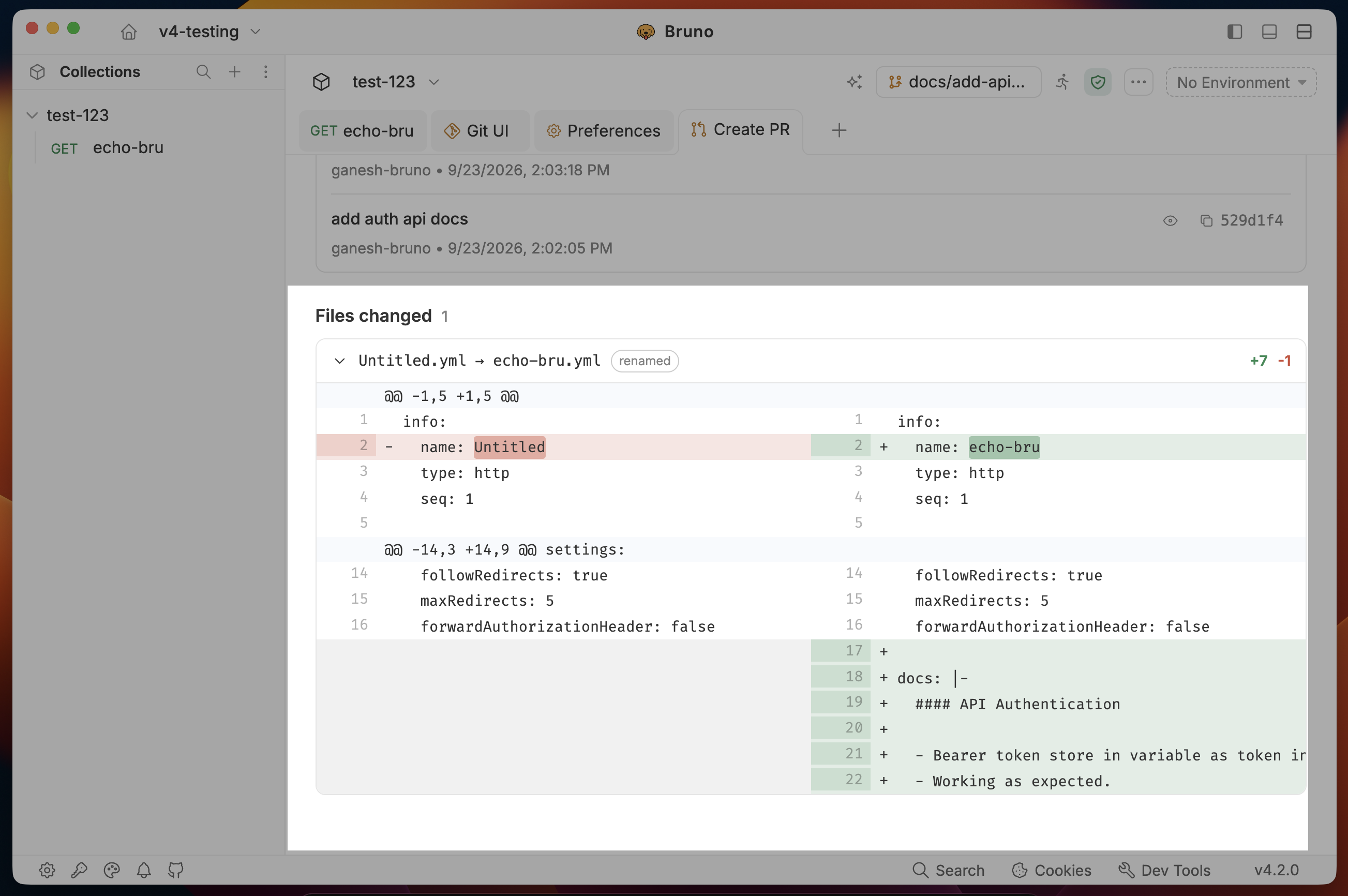The height and width of the screenshot is (896, 1348).
Task: Open the theme palette icon
Action: point(111,870)
